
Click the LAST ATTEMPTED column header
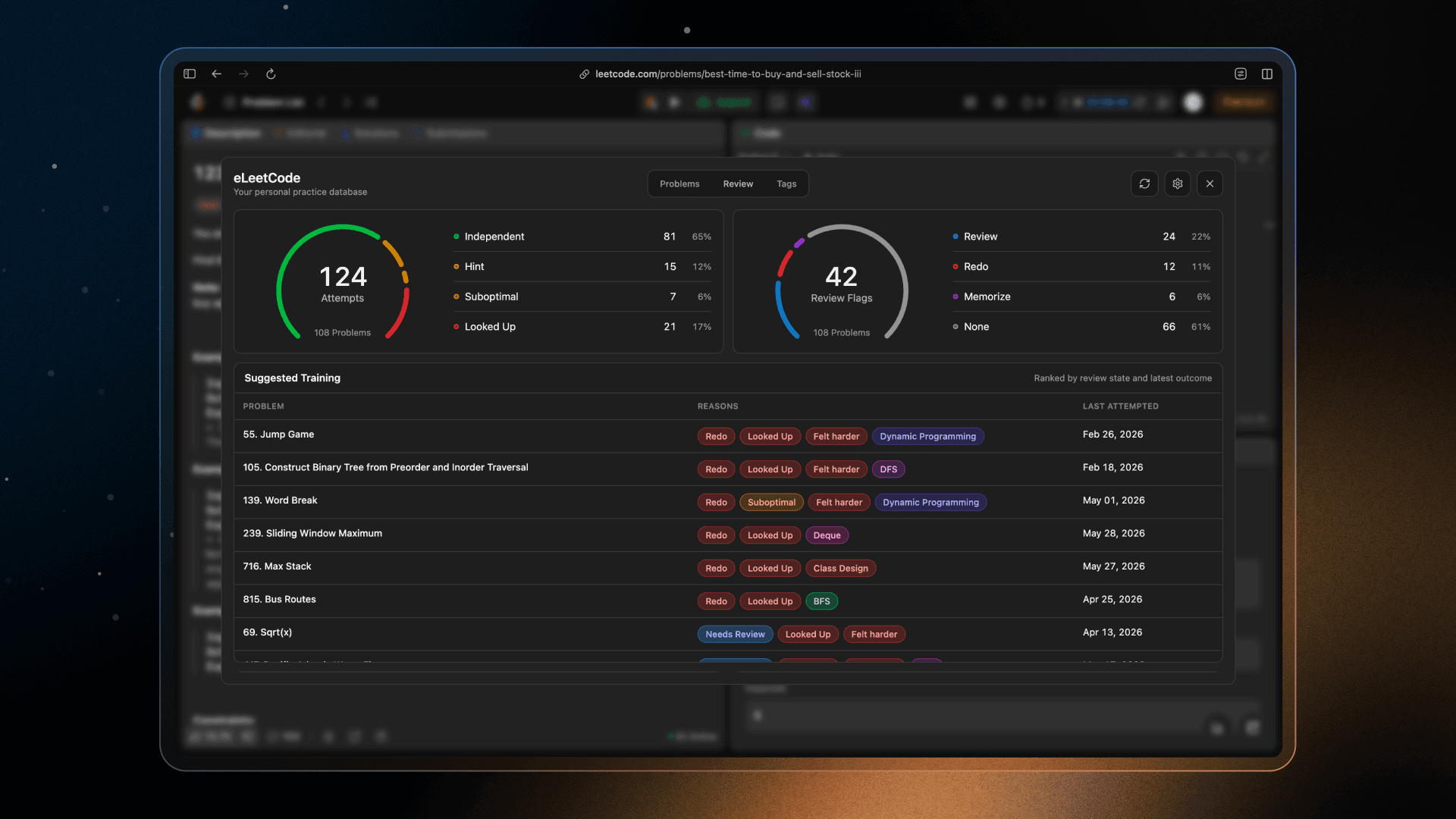(x=1120, y=406)
